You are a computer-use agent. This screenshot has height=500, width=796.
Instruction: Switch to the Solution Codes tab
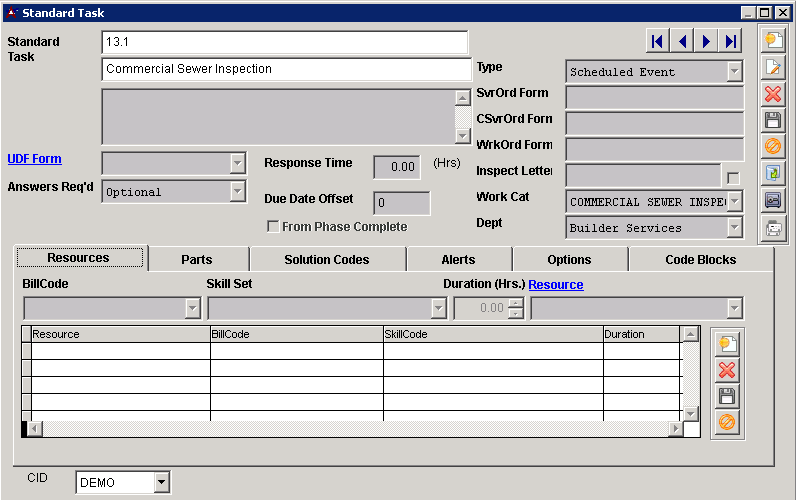(326, 259)
